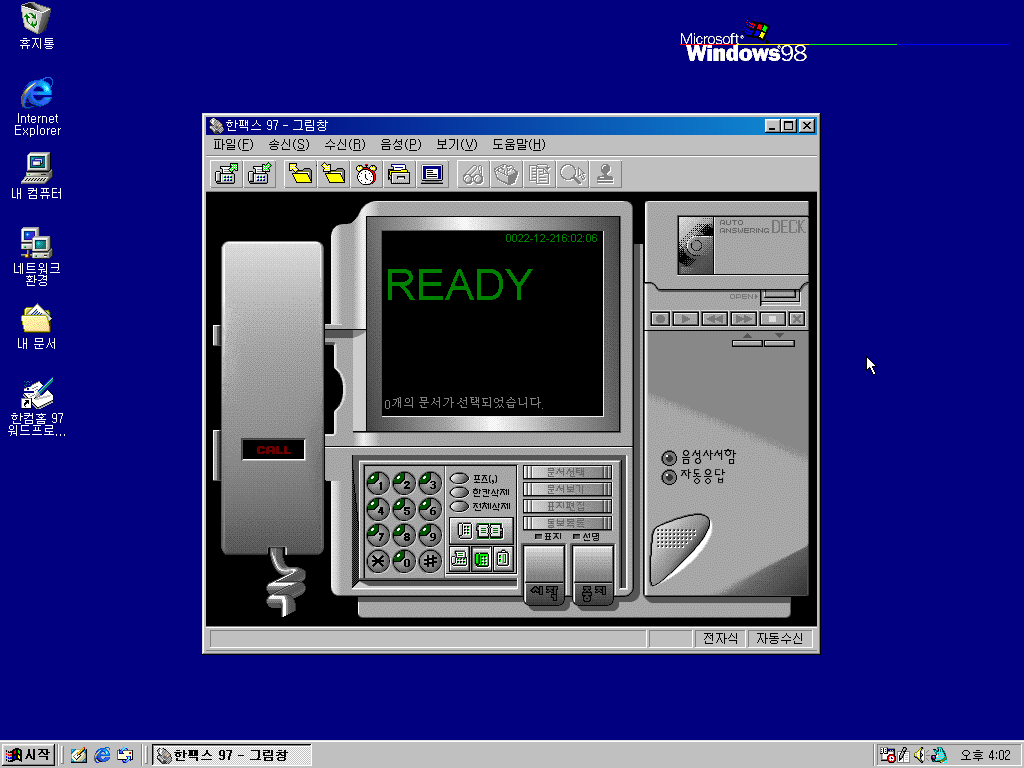Click the blue monitor screen toolbar icon

(x=432, y=174)
